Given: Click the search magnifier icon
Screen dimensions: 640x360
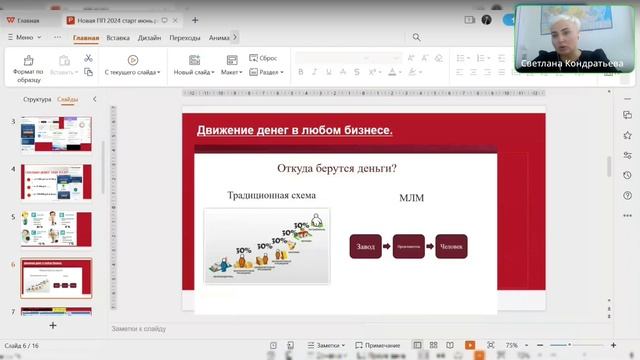Looking at the screenshot, I should pyautogui.click(x=416, y=37).
